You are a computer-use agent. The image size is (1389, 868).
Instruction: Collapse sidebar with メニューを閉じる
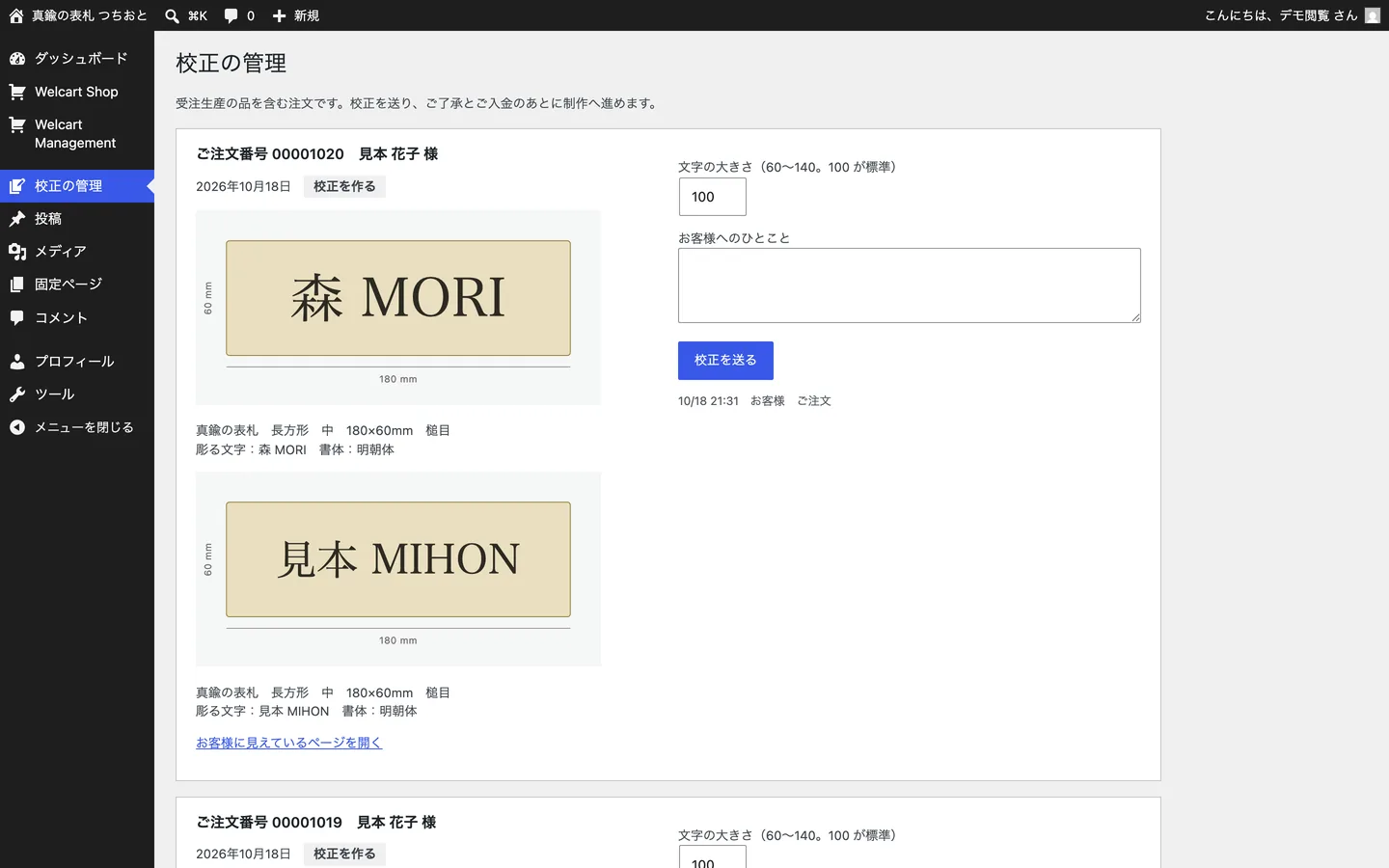tap(77, 427)
